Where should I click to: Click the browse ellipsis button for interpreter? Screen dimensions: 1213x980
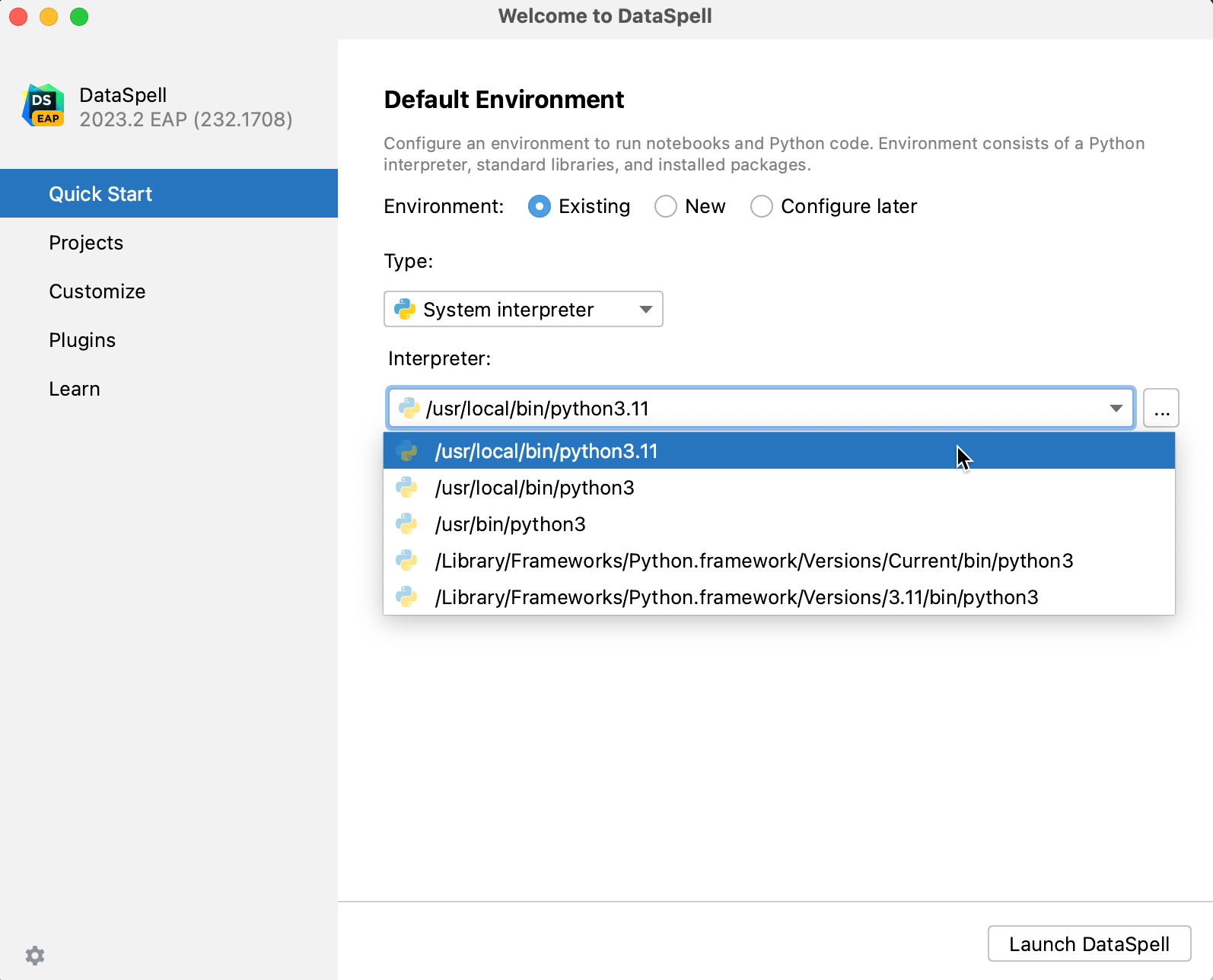click(1161, 408)
